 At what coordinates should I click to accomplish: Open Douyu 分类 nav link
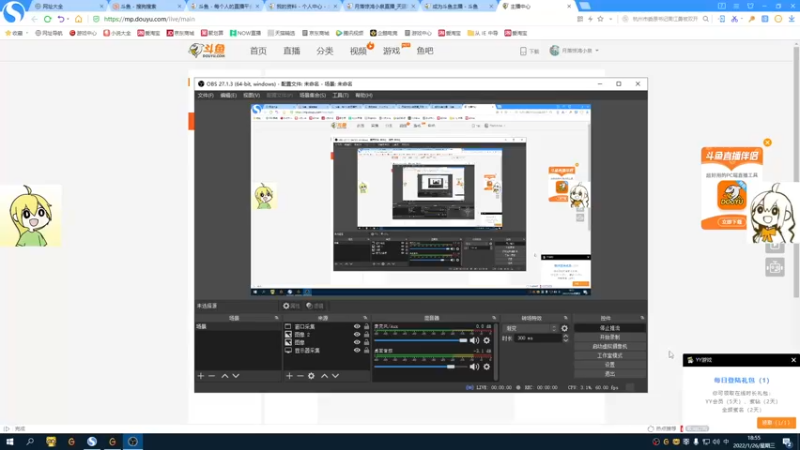[324, 51]
